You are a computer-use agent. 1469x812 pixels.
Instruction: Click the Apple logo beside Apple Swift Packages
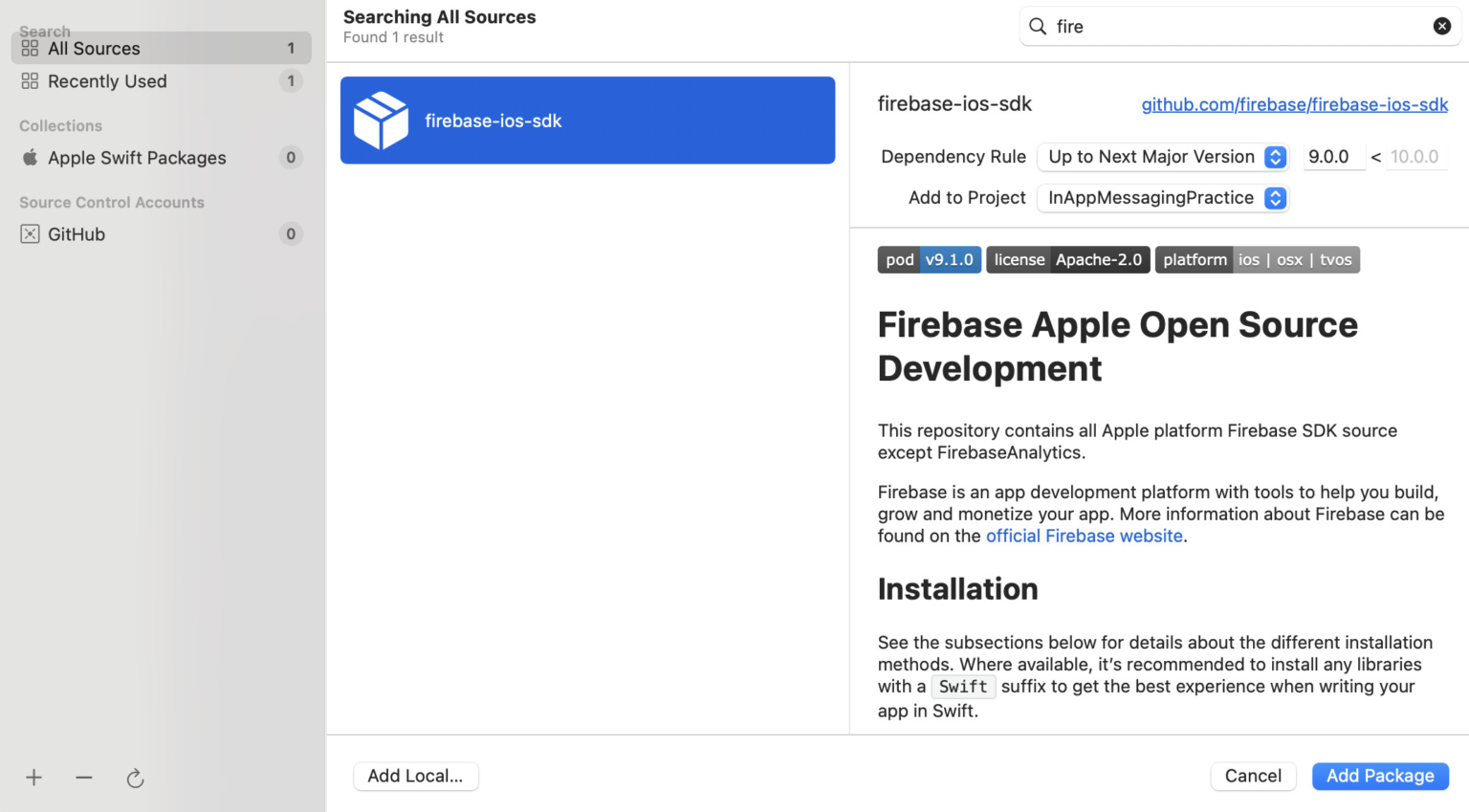coord(29,157)
